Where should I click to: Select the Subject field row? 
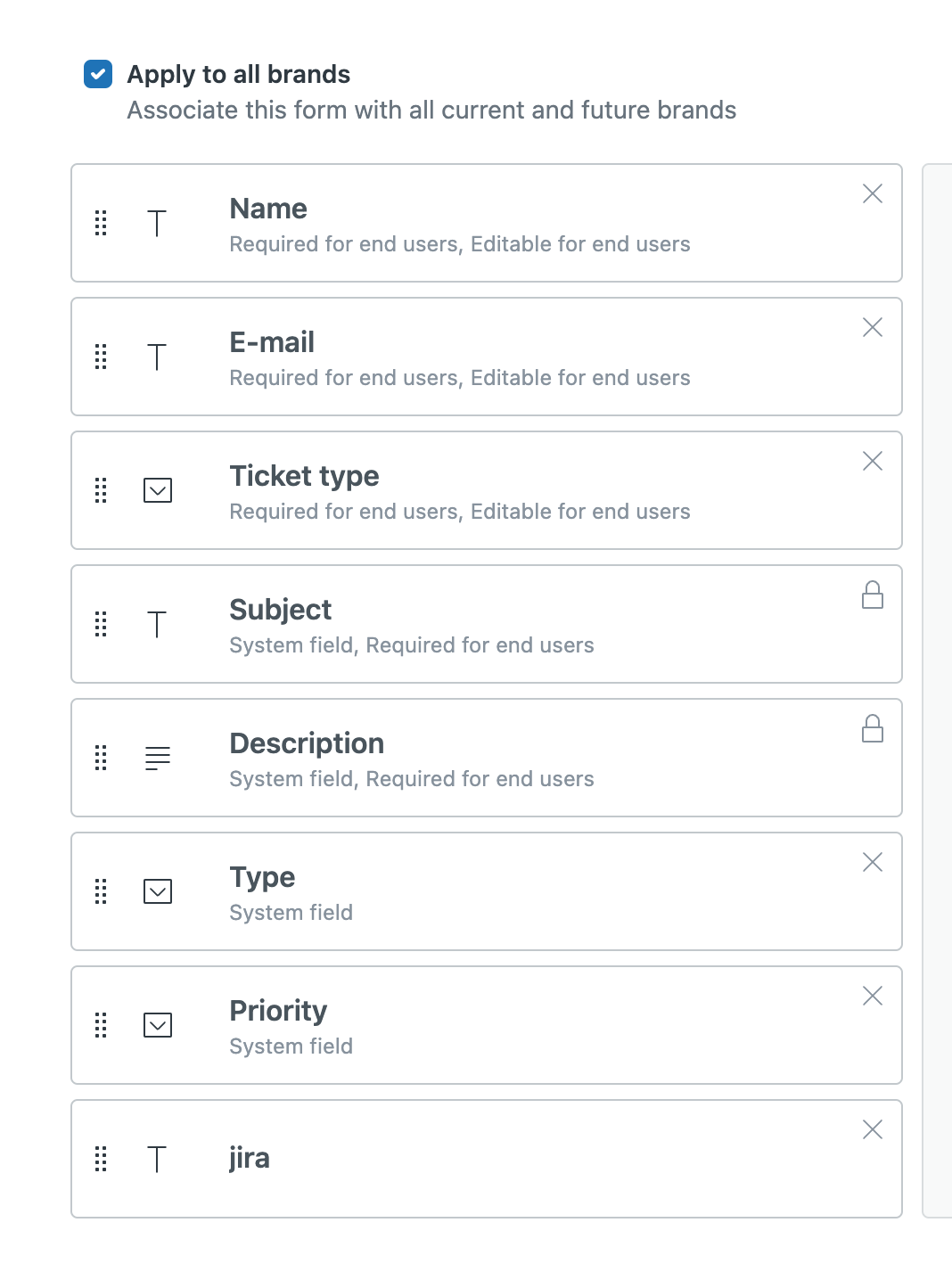(486, 624)
